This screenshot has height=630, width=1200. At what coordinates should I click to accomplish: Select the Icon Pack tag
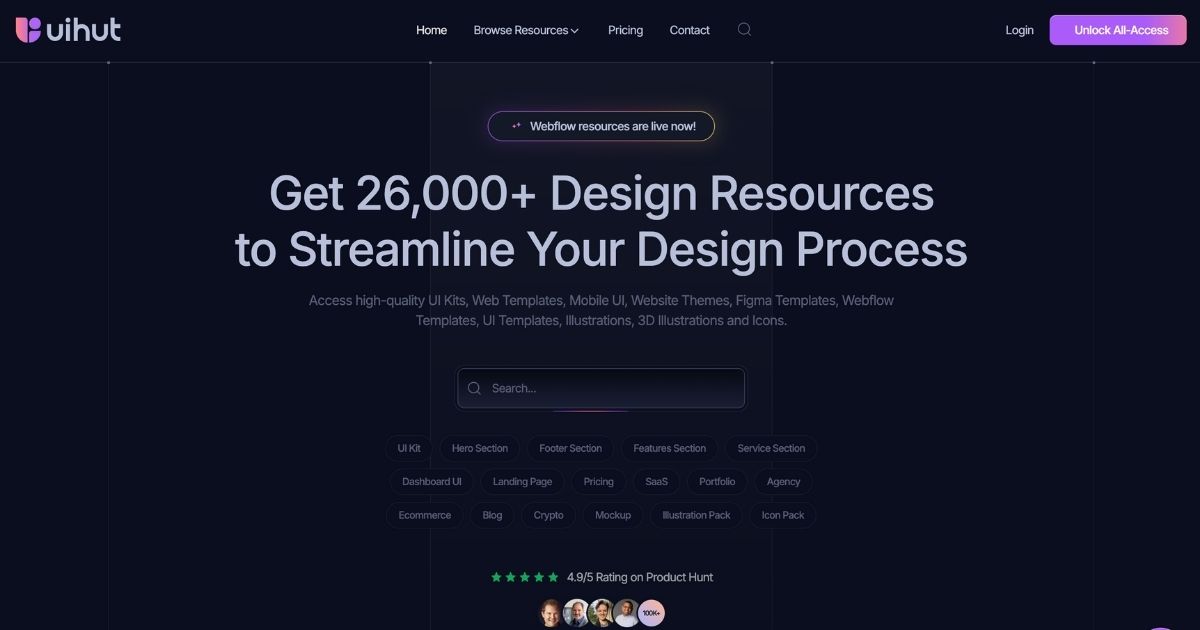(783, 515)
